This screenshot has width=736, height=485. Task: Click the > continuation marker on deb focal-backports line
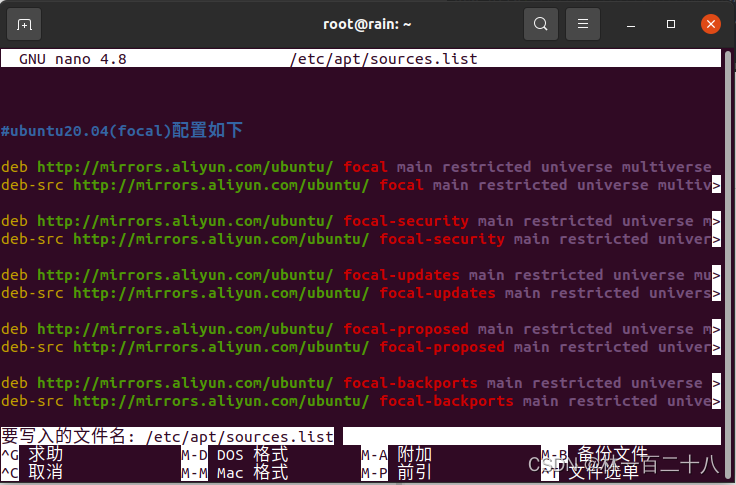pyautogui.click(x=716, y=383)
